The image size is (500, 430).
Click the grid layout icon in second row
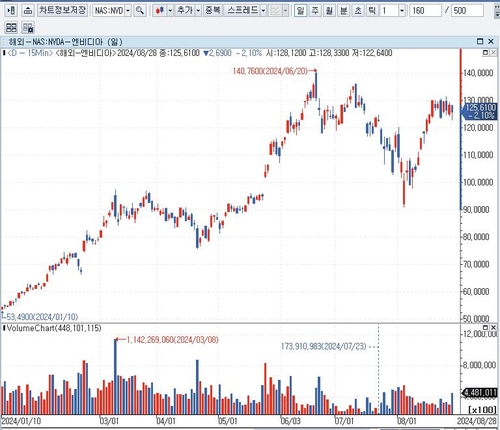click(x=11, y=27)
